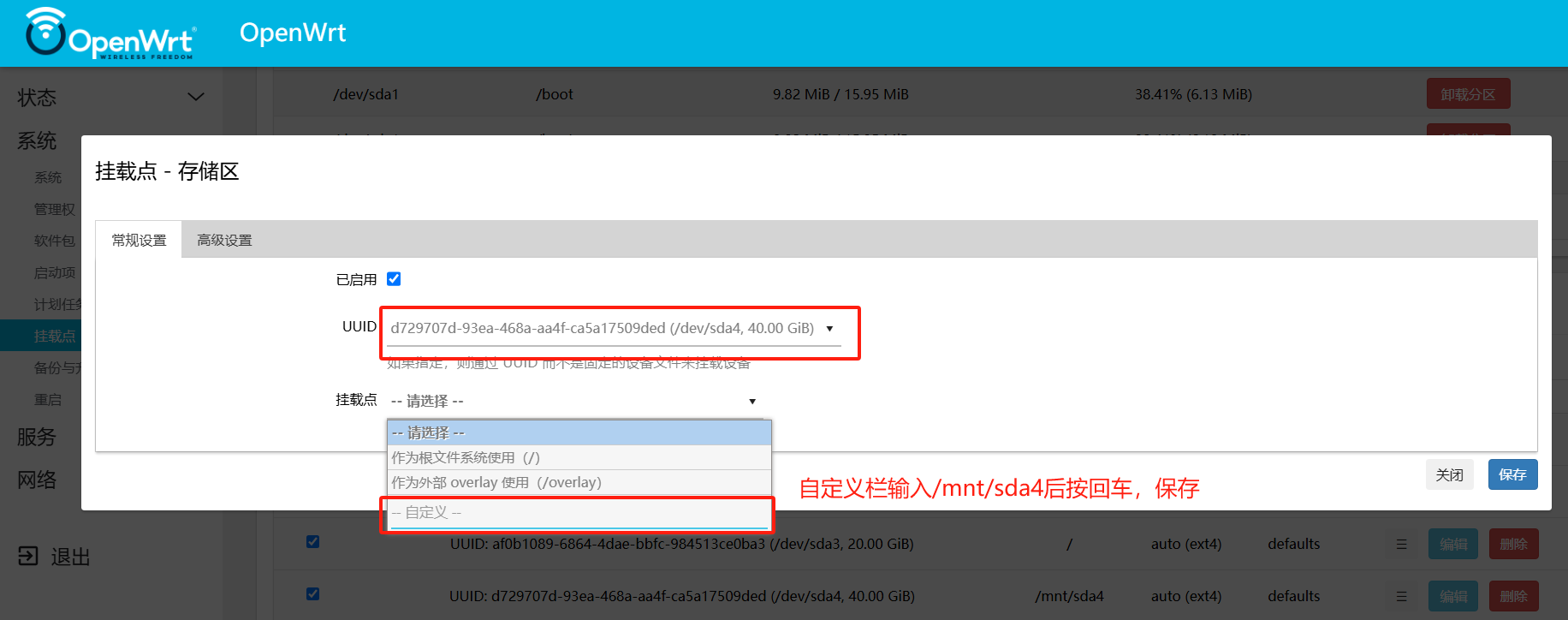The width and height of the screenshot is (1568, 620).
Task: Switch to the 常规设置 tab
Action: point(139,241)
